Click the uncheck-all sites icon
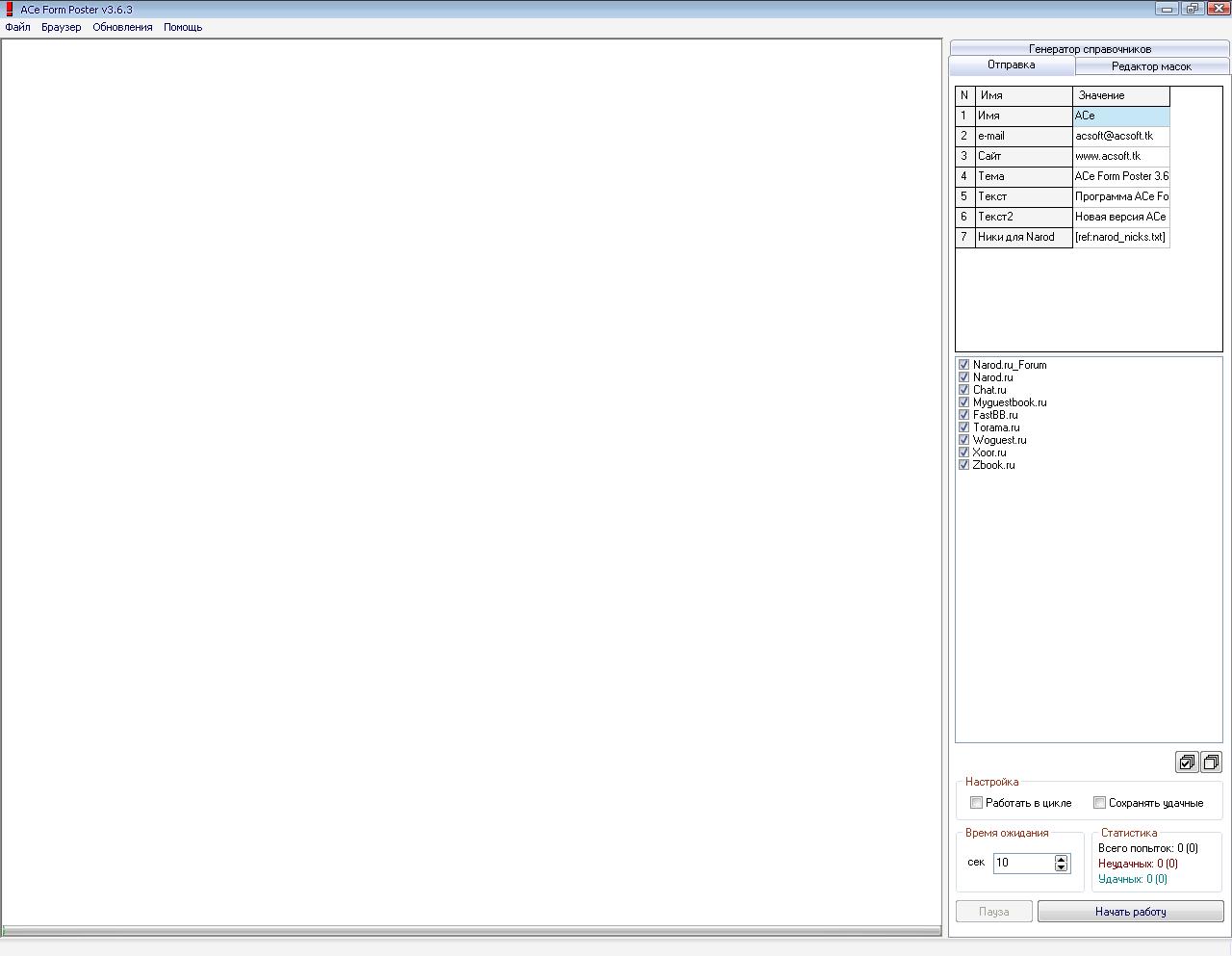Image resolution: width=1232 pixels, height=956 pixels. pyautogui.click(x=1211, y=762)
